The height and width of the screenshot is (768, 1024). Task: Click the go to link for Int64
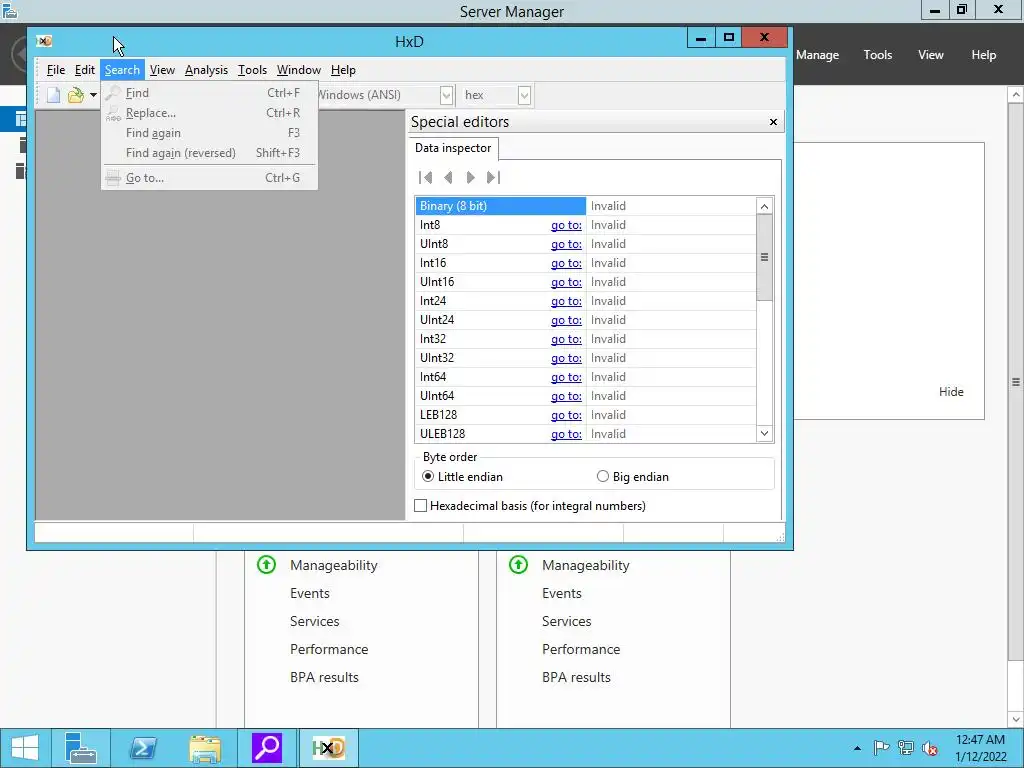click(x=566, y=377)
